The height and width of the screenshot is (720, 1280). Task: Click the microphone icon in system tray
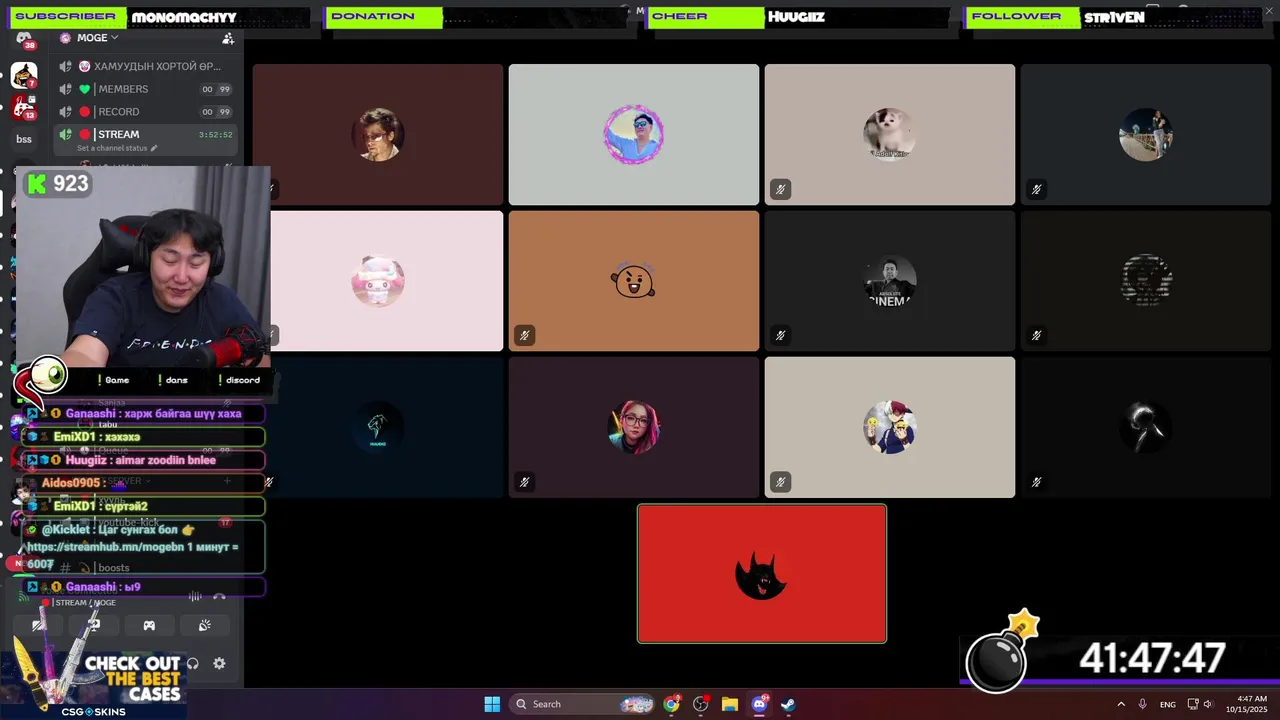pos(1143,704)
